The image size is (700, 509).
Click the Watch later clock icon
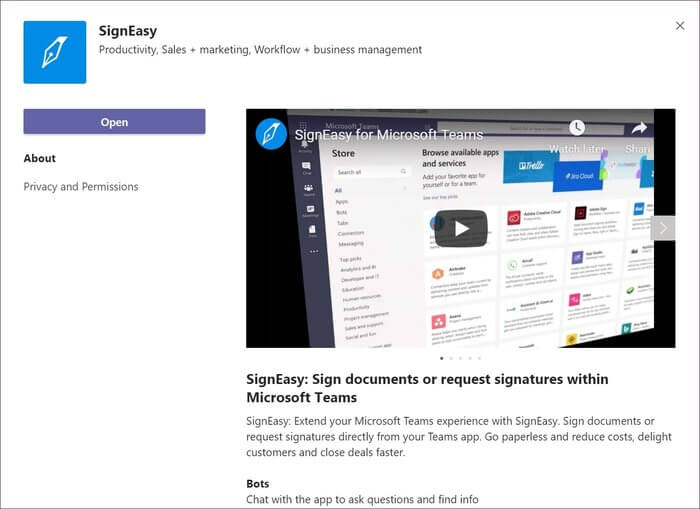point(577,128)
